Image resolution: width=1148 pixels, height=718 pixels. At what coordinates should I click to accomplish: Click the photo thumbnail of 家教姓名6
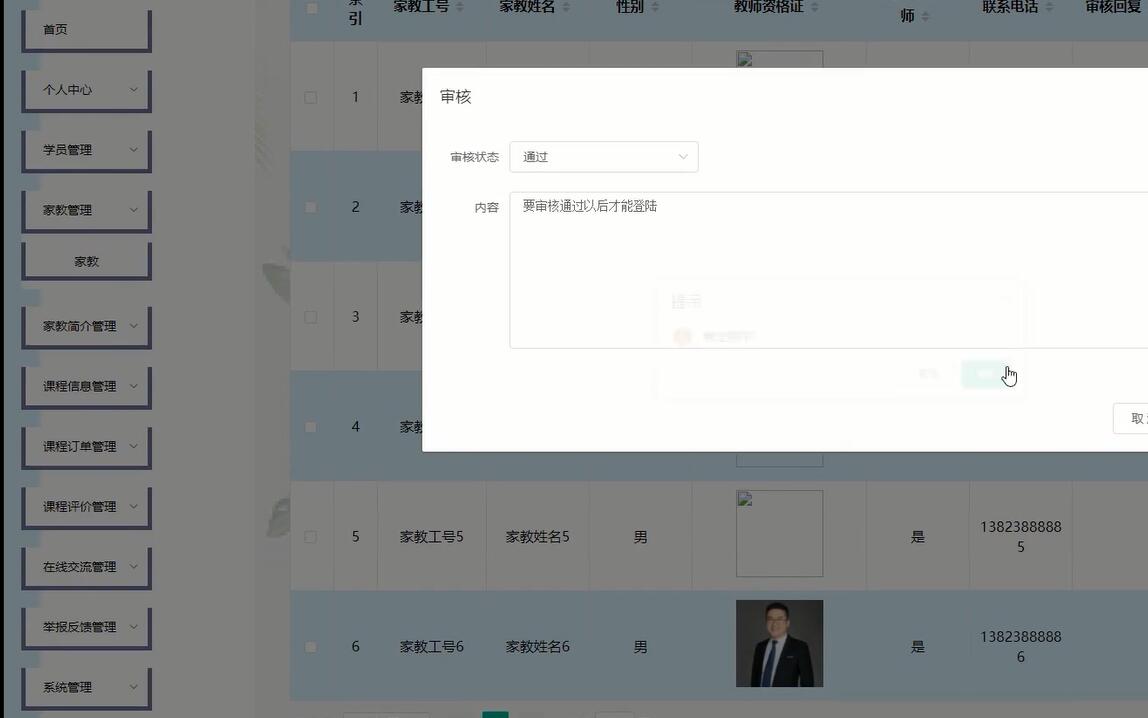tap(779, 643)
